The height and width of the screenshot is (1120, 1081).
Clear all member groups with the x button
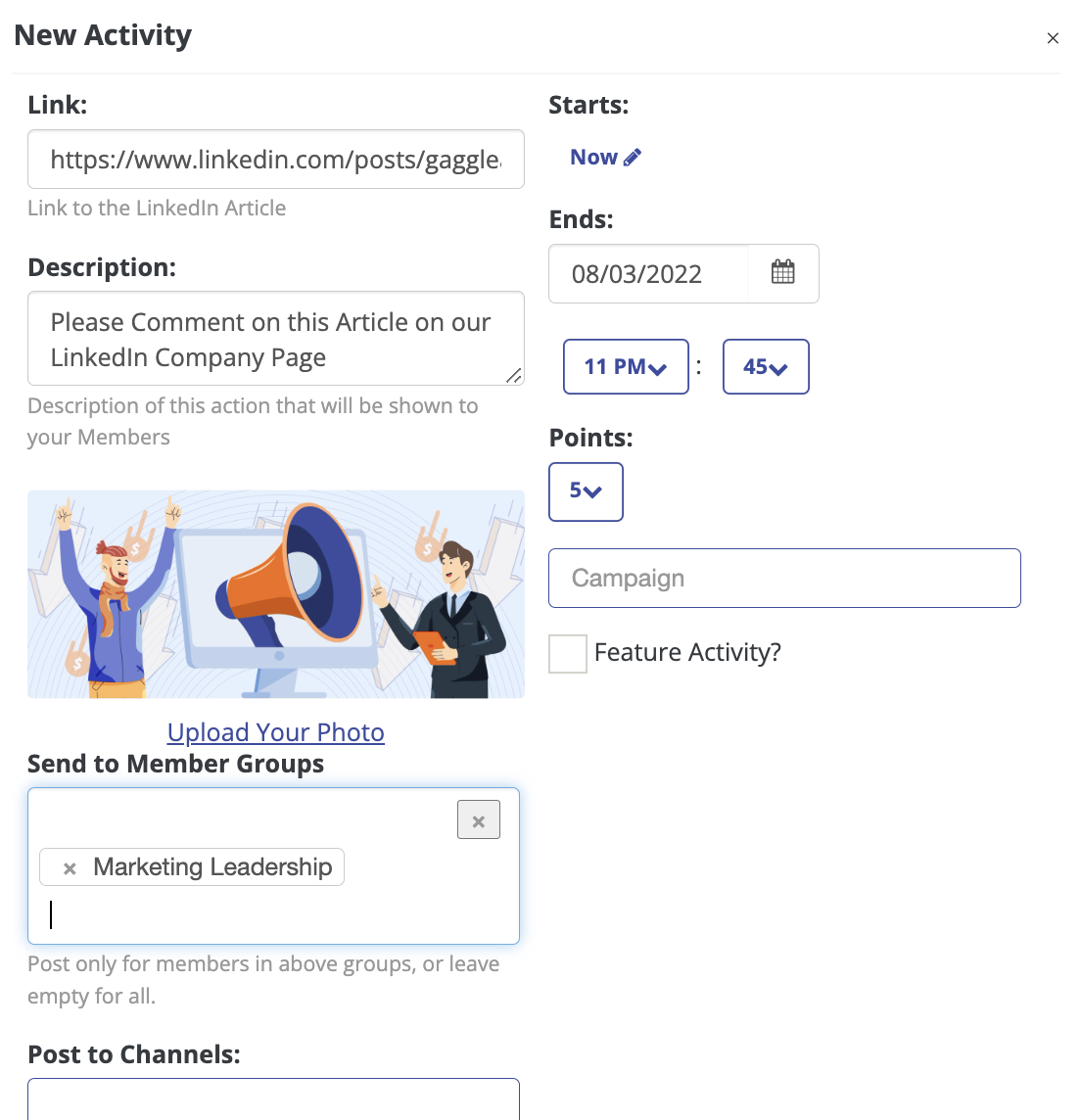(x=479, y=820)
